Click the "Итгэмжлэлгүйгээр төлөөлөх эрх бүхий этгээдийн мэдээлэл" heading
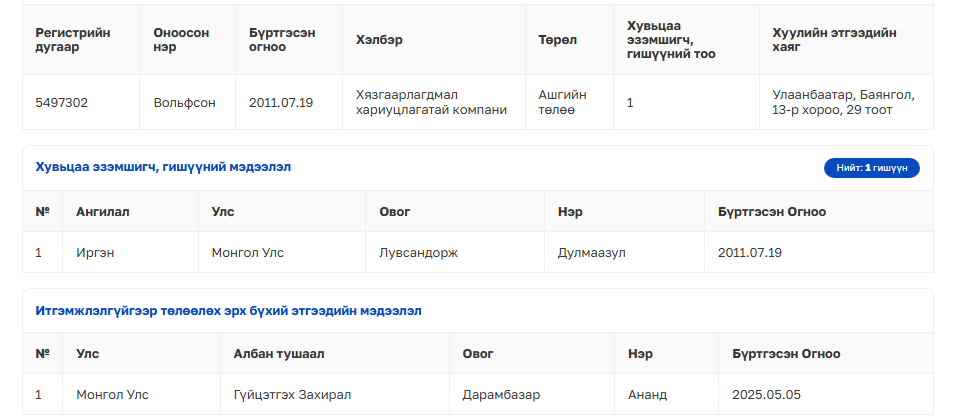The image size is (956, 420). pyautogui.click(x=228, y=311)
